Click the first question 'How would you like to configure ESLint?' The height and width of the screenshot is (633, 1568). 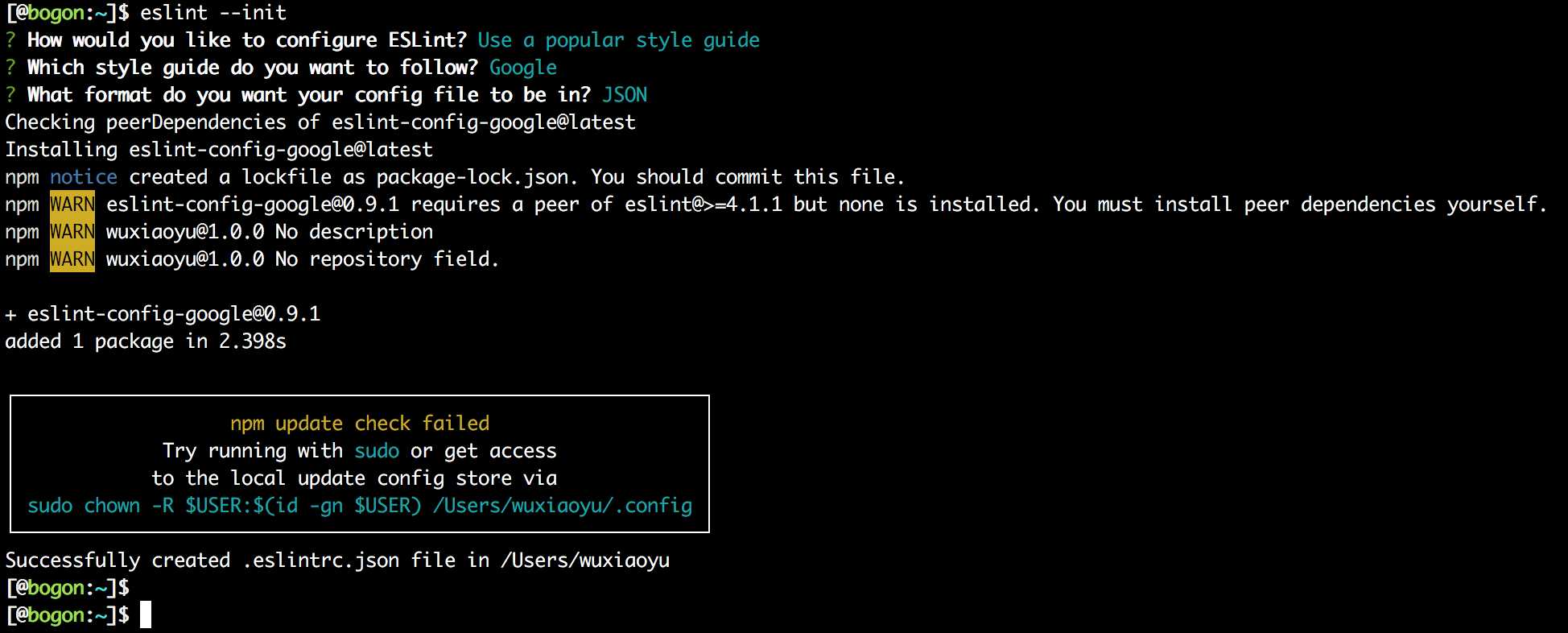[x=247, y=40]
